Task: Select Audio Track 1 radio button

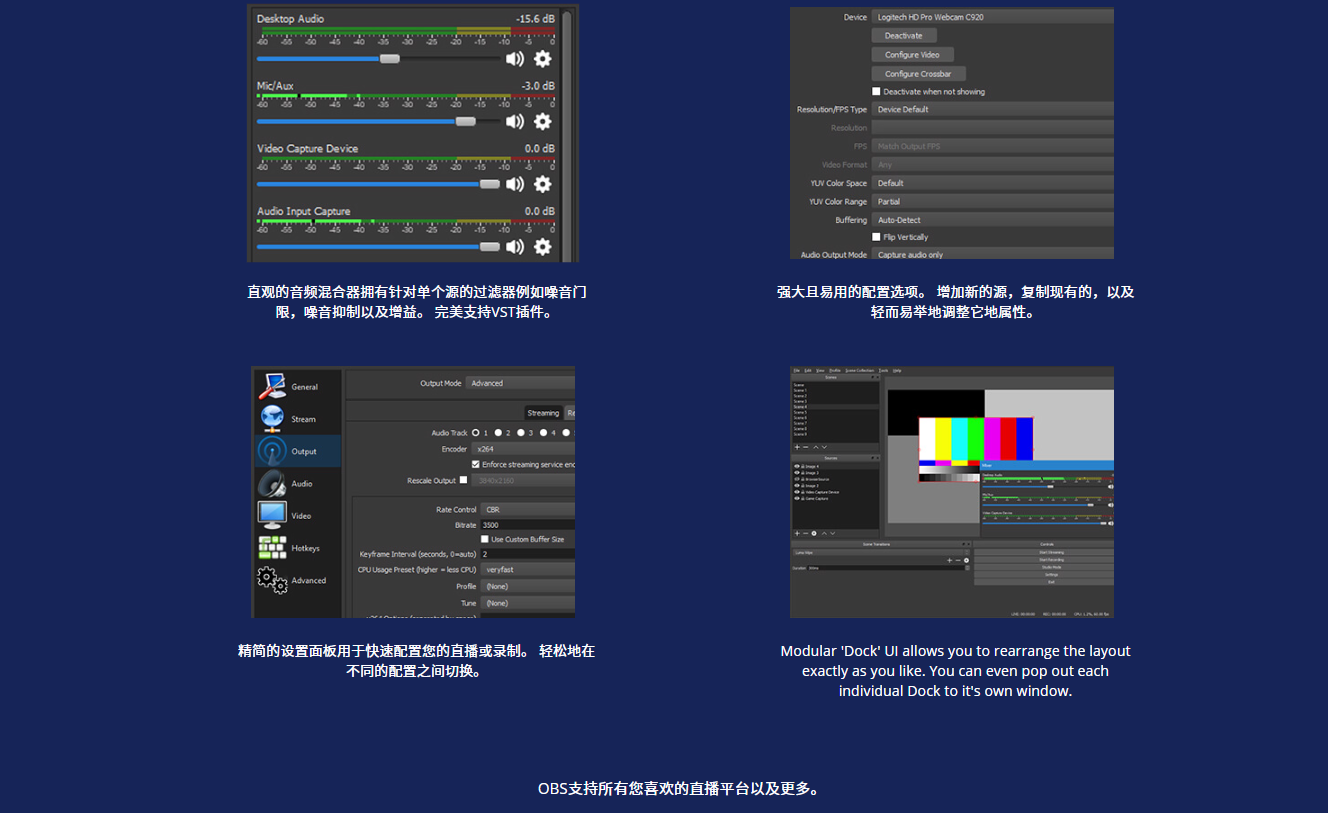Action: tap(476, 433)
